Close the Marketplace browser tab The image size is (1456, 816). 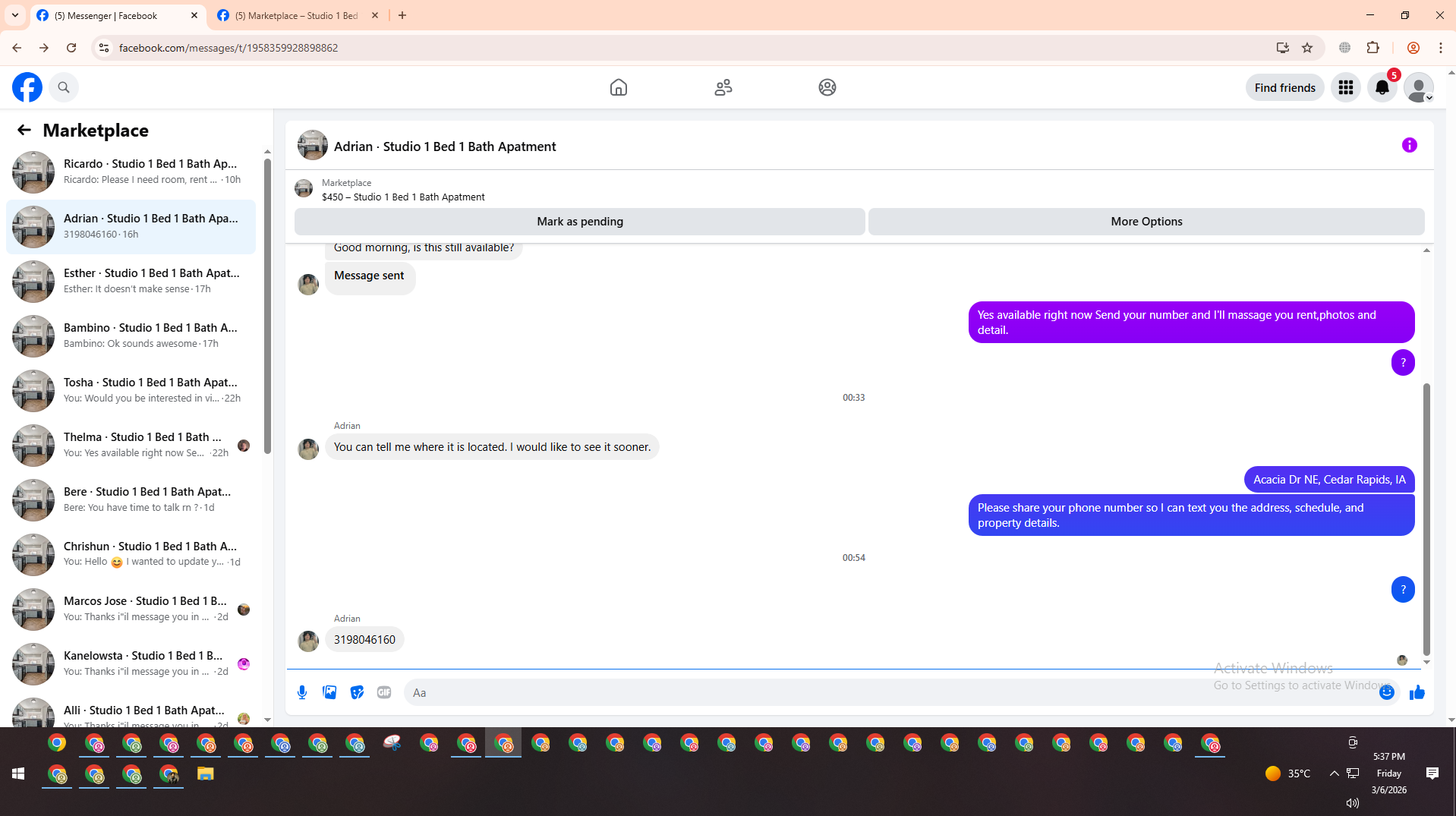(x=375, y=15)
